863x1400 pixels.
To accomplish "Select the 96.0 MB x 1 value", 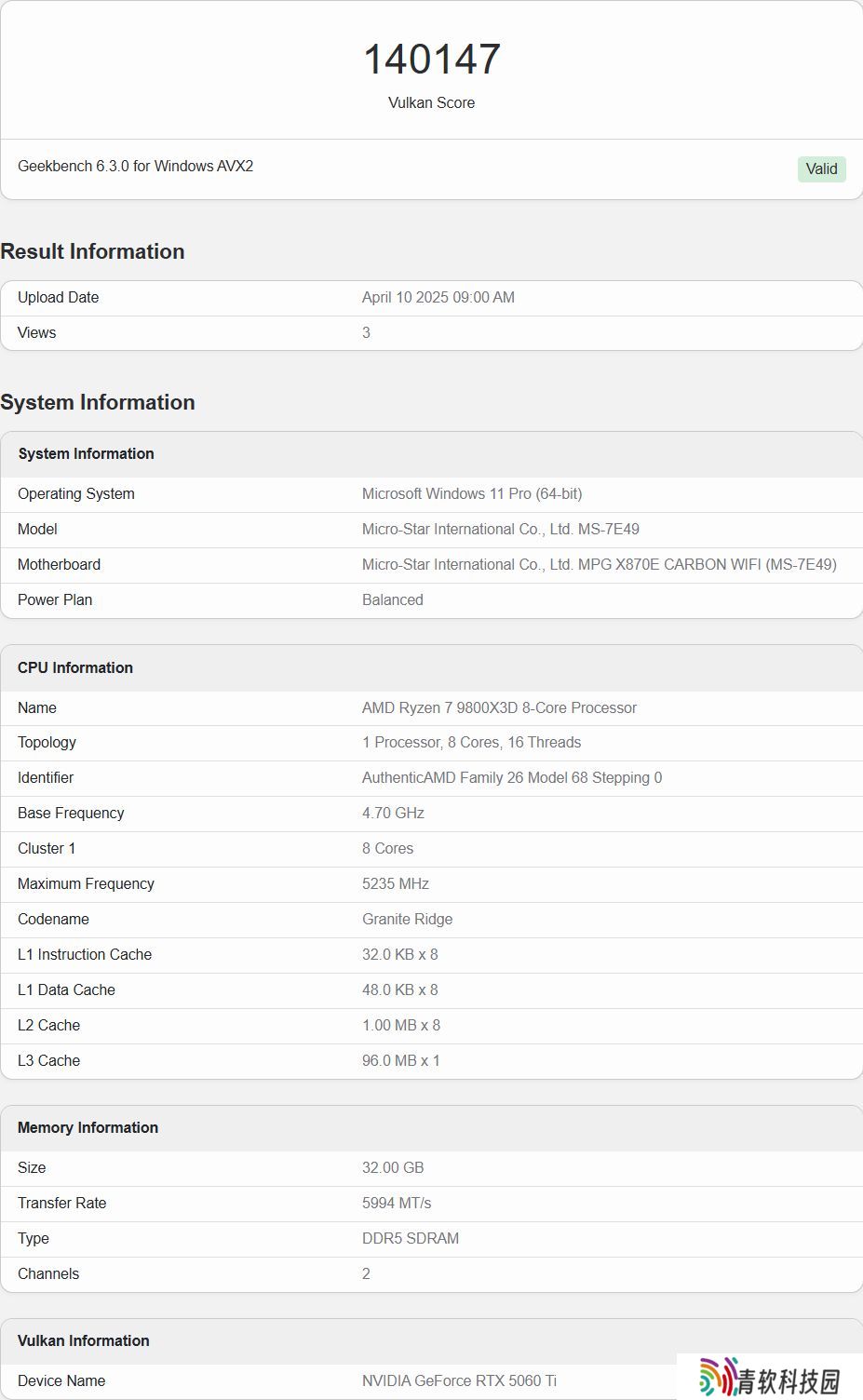I will click(401, 1061).
